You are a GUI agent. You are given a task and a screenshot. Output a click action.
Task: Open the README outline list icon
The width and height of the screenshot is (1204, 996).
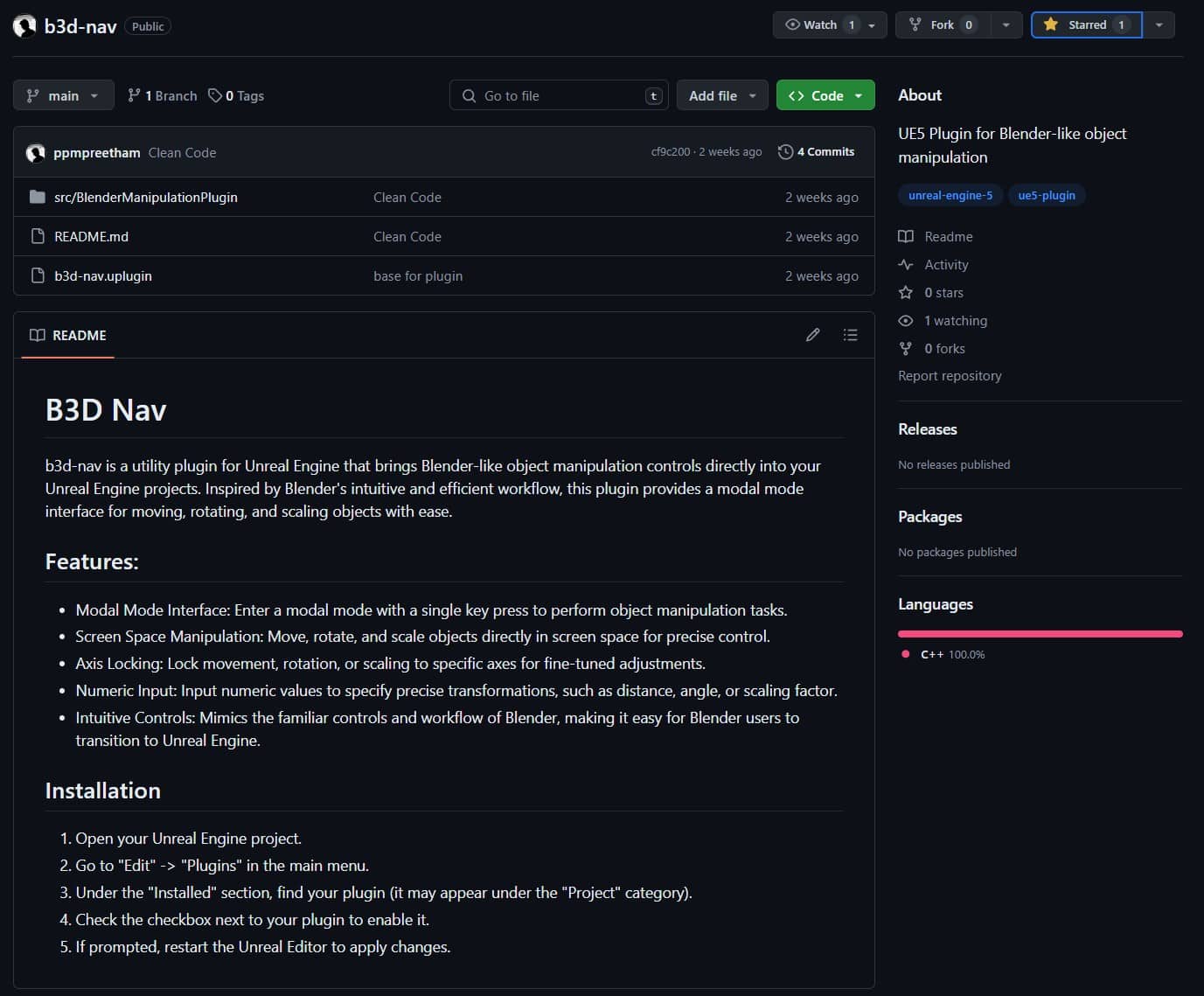pos(850,335)
